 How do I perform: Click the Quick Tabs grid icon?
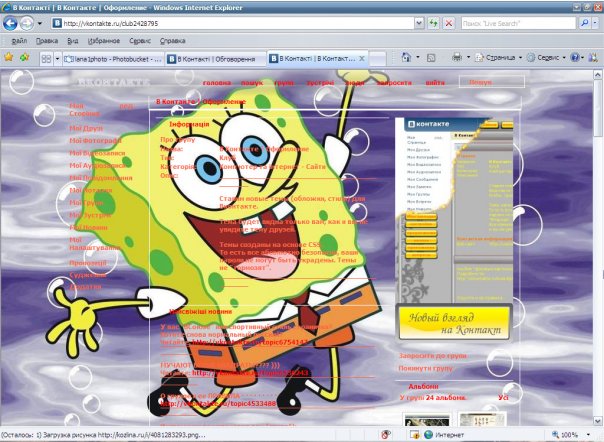(x=46, y=59)
